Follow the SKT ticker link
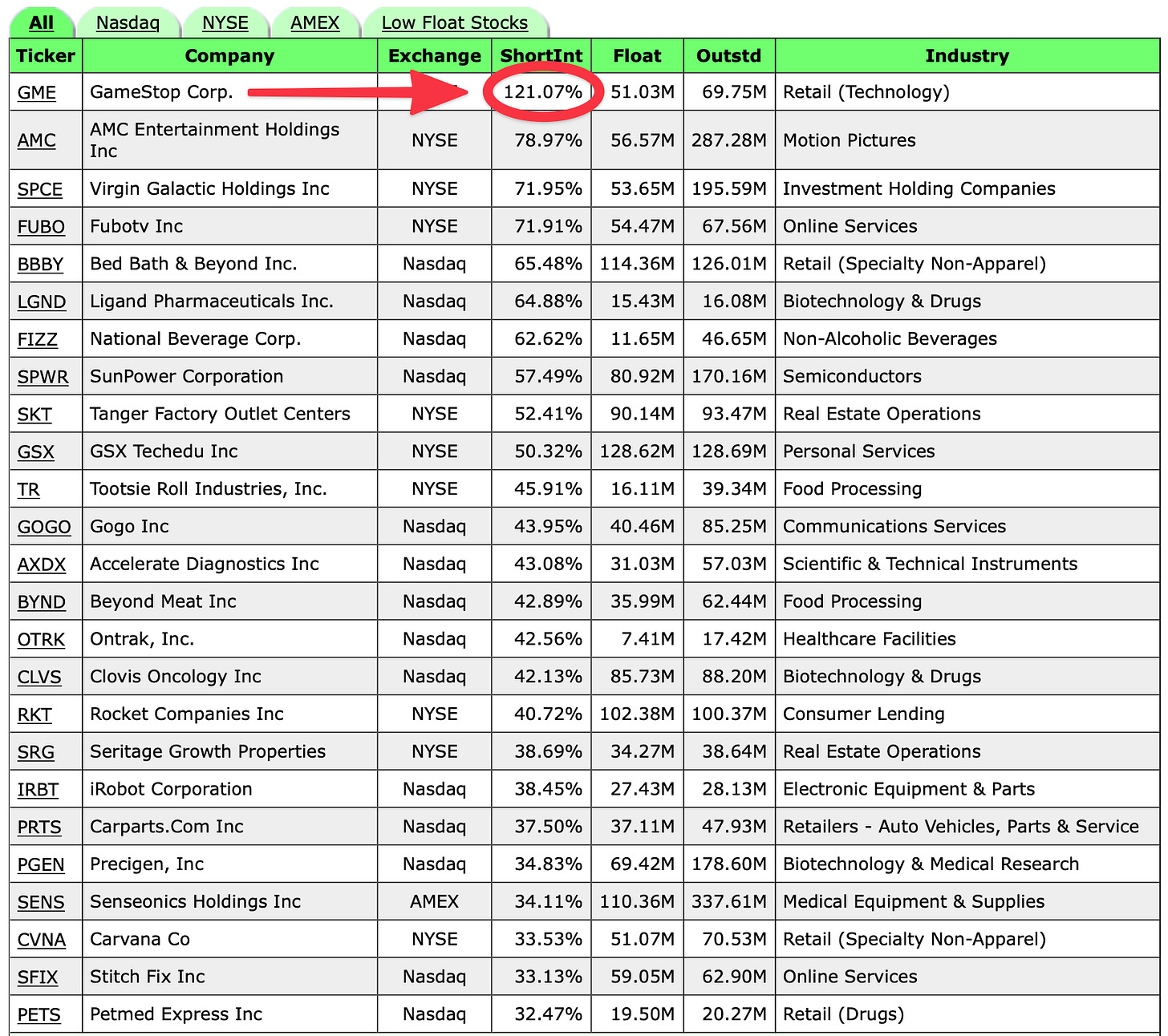Viewport: 1168px width, 1036px height. 34,415
